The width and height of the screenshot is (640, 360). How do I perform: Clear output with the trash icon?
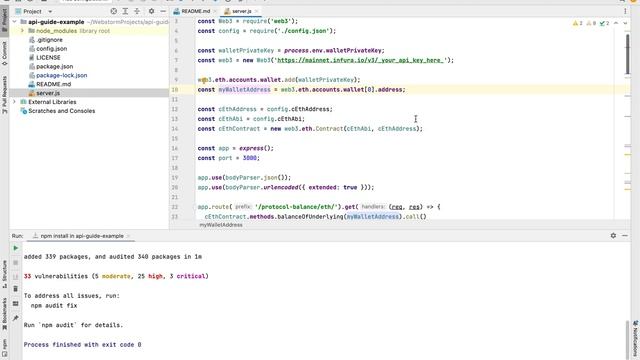(x=16, y=289)
